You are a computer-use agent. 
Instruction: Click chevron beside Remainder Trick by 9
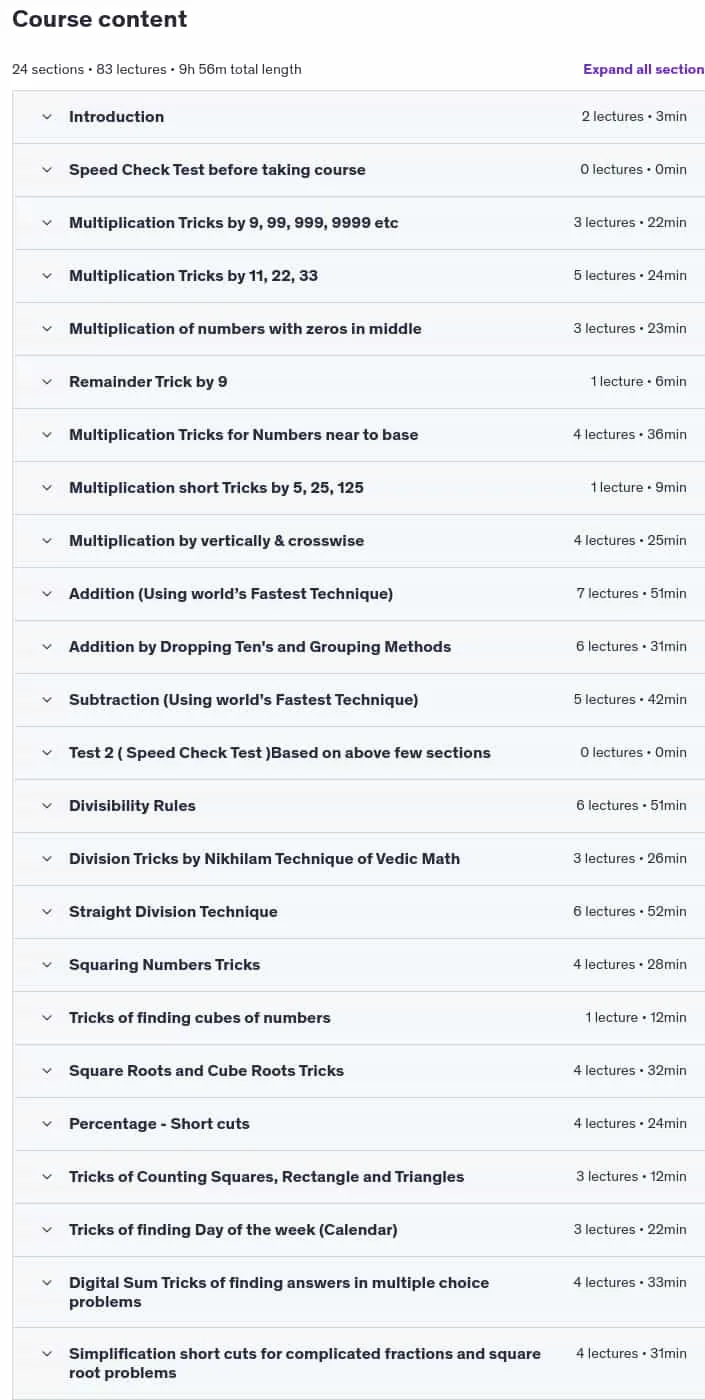click(x=46, y=382)
